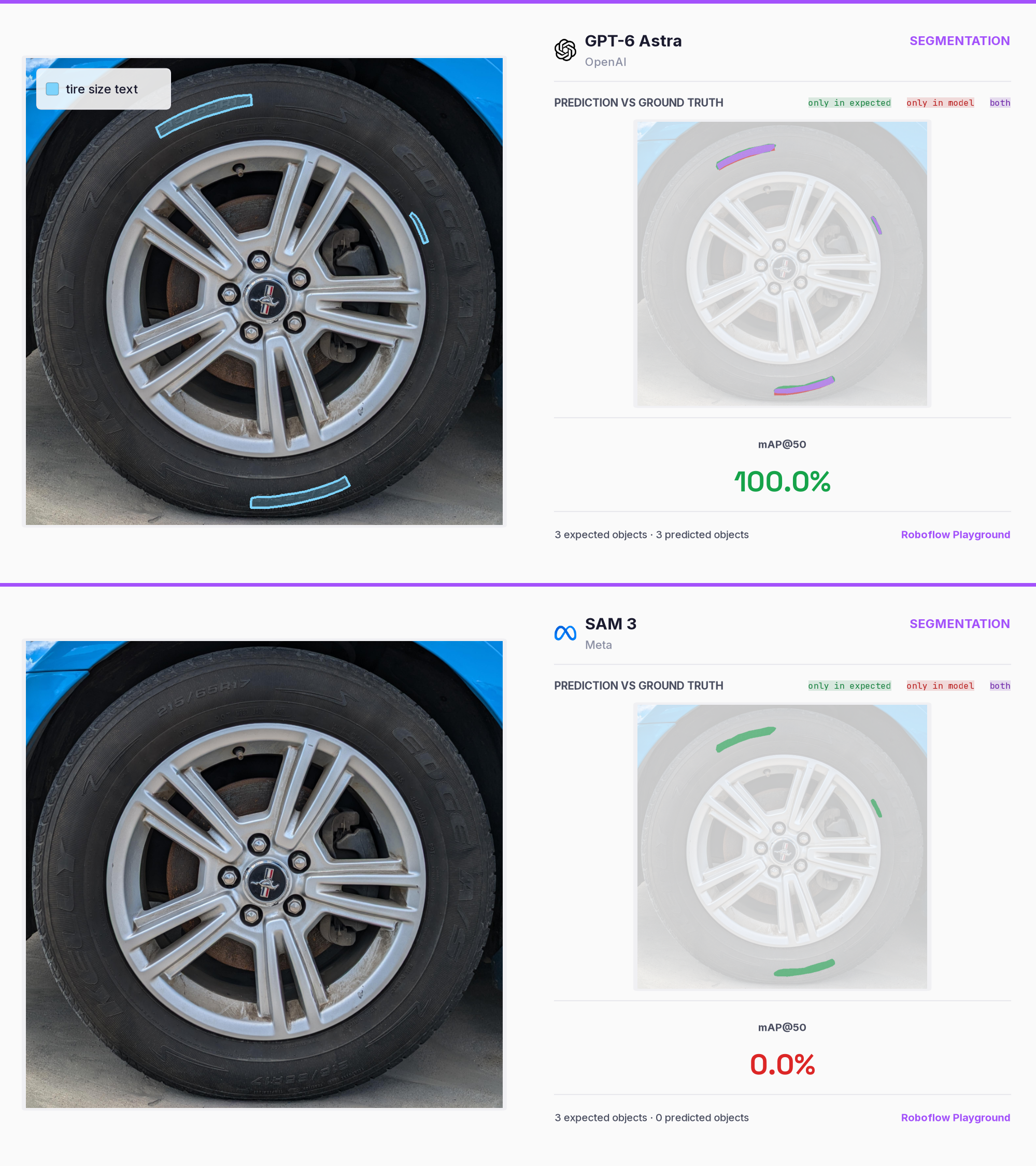Click the GPT-6 Astra model title

(633, 41)
